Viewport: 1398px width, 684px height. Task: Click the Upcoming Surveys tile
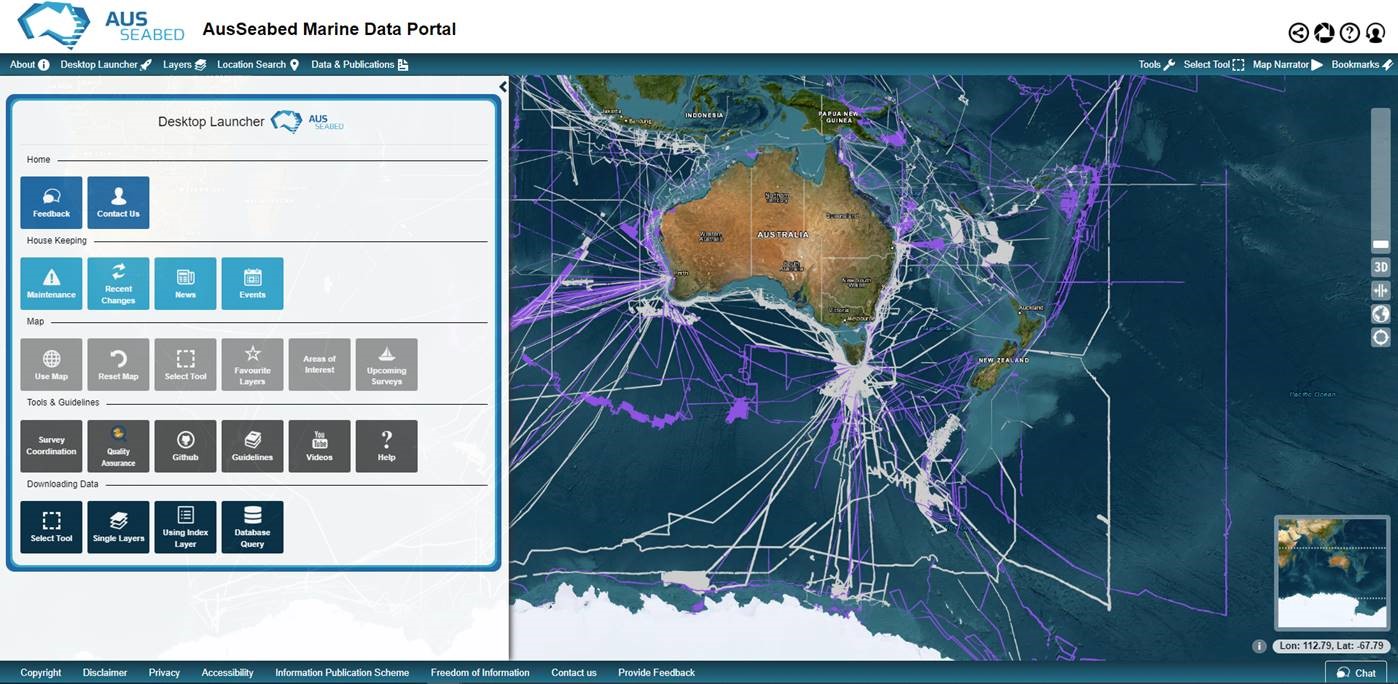(386, 365)
